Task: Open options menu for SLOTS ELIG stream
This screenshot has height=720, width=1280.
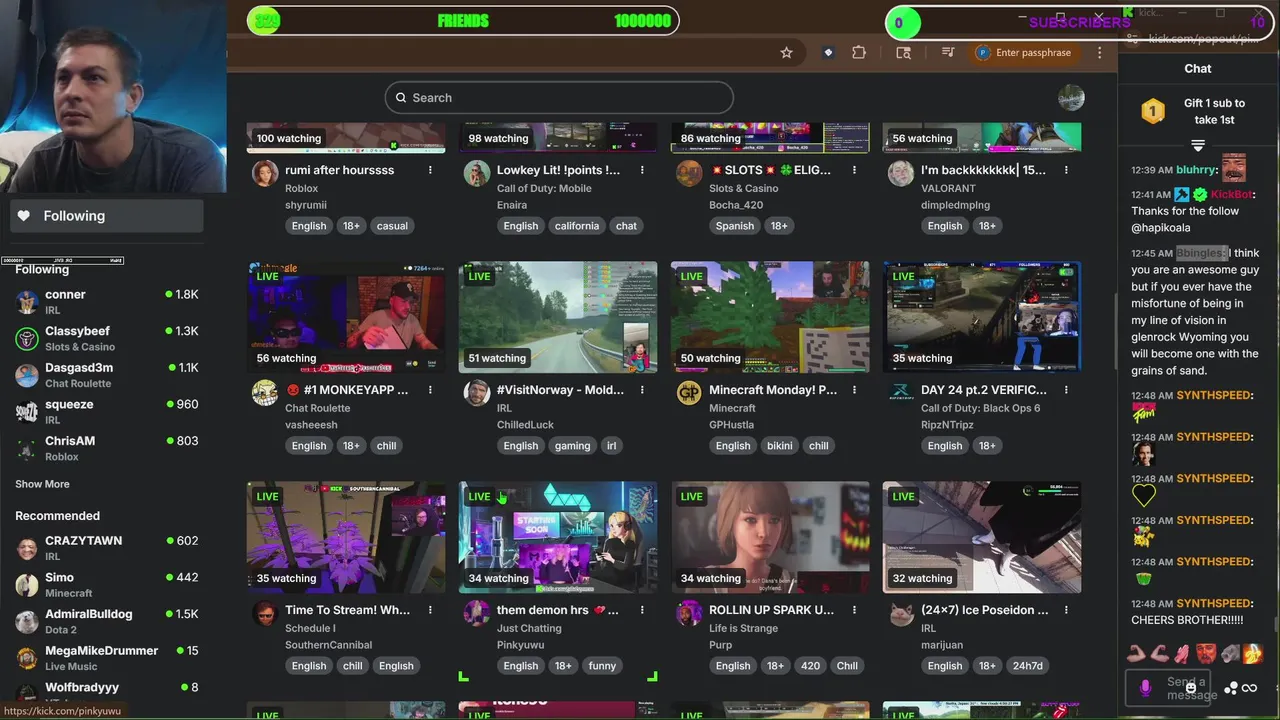Action: [854, 170]
